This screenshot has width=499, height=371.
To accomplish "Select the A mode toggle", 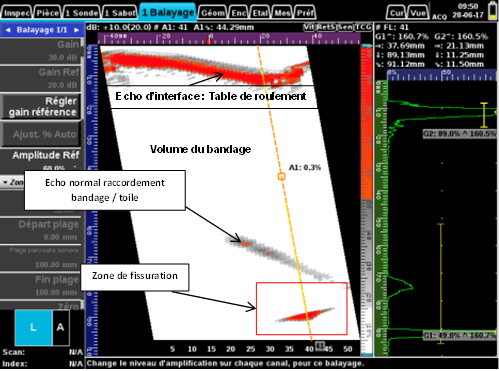I will click(x=61, y=327).
